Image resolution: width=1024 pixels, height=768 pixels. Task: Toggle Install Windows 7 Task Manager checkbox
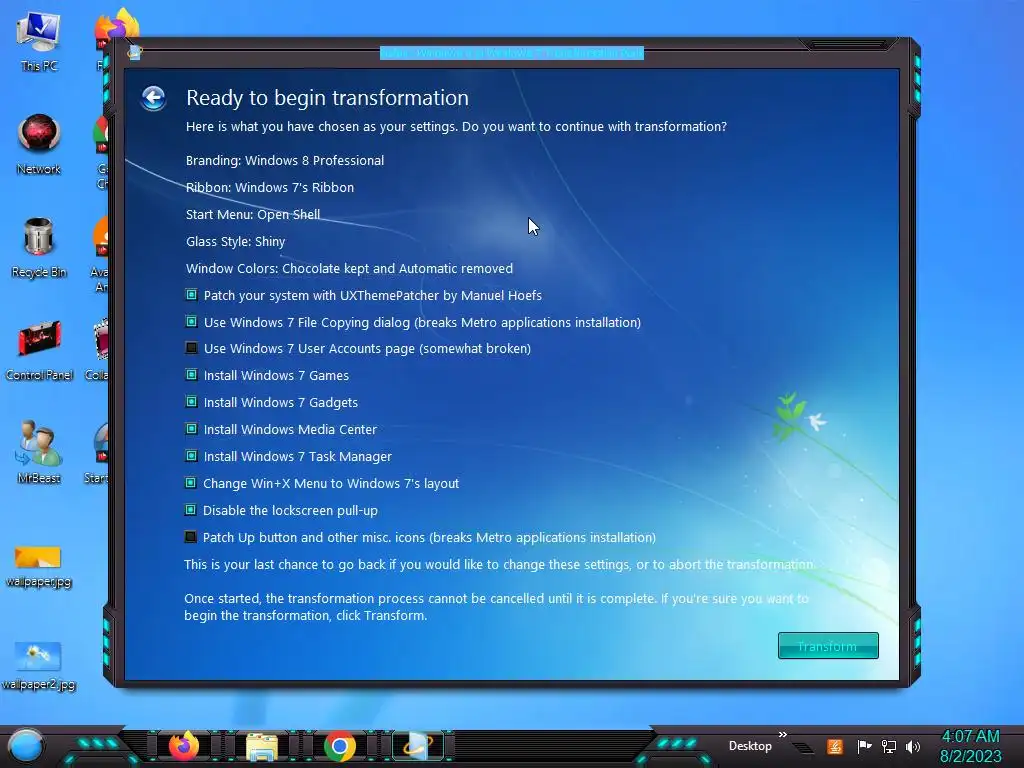click(191, 456)
